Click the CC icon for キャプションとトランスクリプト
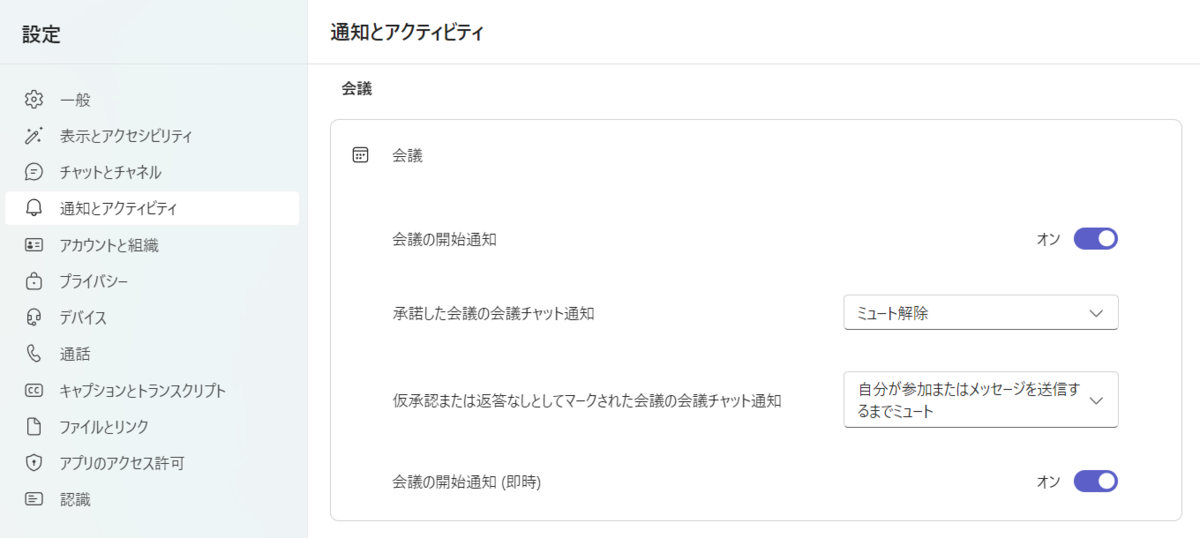Viewport: 1200px width, 538px height. [34, 390]
